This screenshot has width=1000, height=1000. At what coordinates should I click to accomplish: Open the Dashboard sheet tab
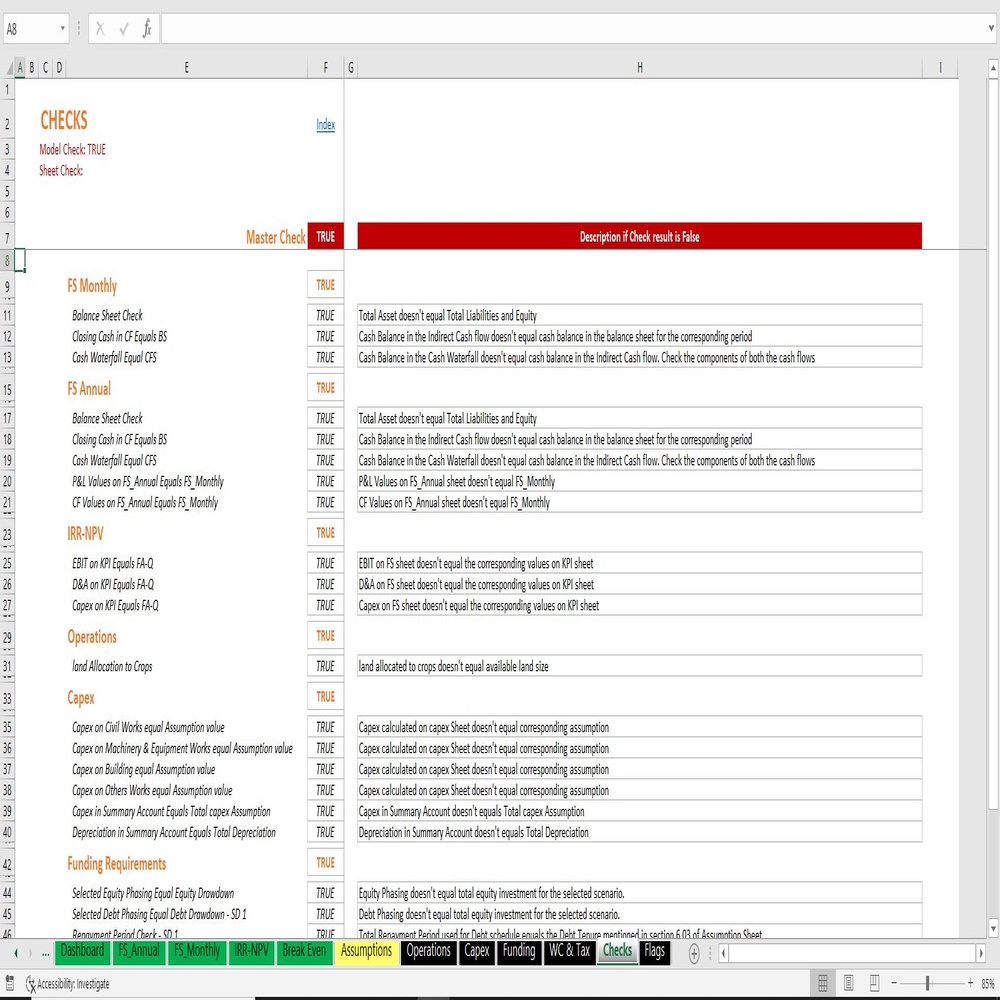[x=82, y=951]
